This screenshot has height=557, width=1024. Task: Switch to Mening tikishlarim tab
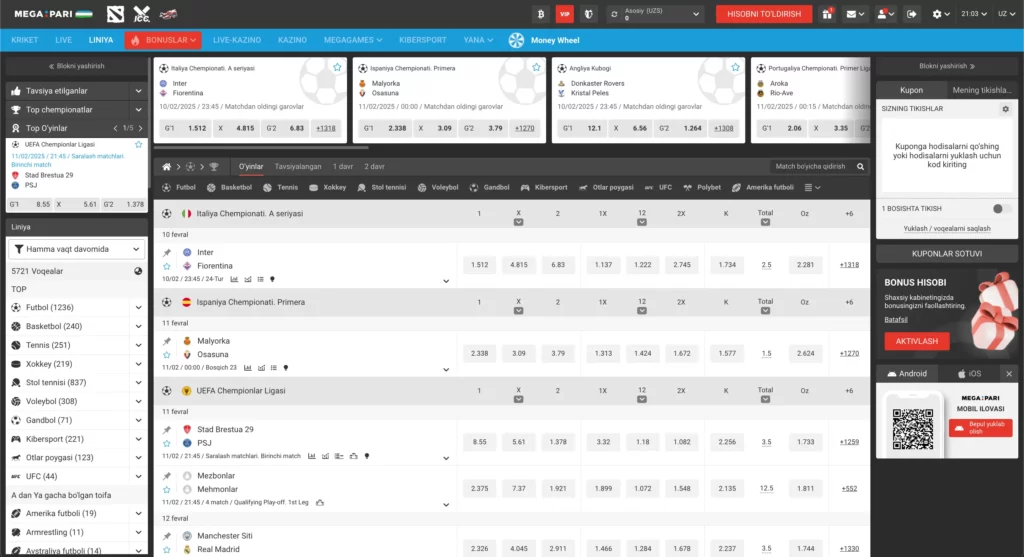pos(981,90)
